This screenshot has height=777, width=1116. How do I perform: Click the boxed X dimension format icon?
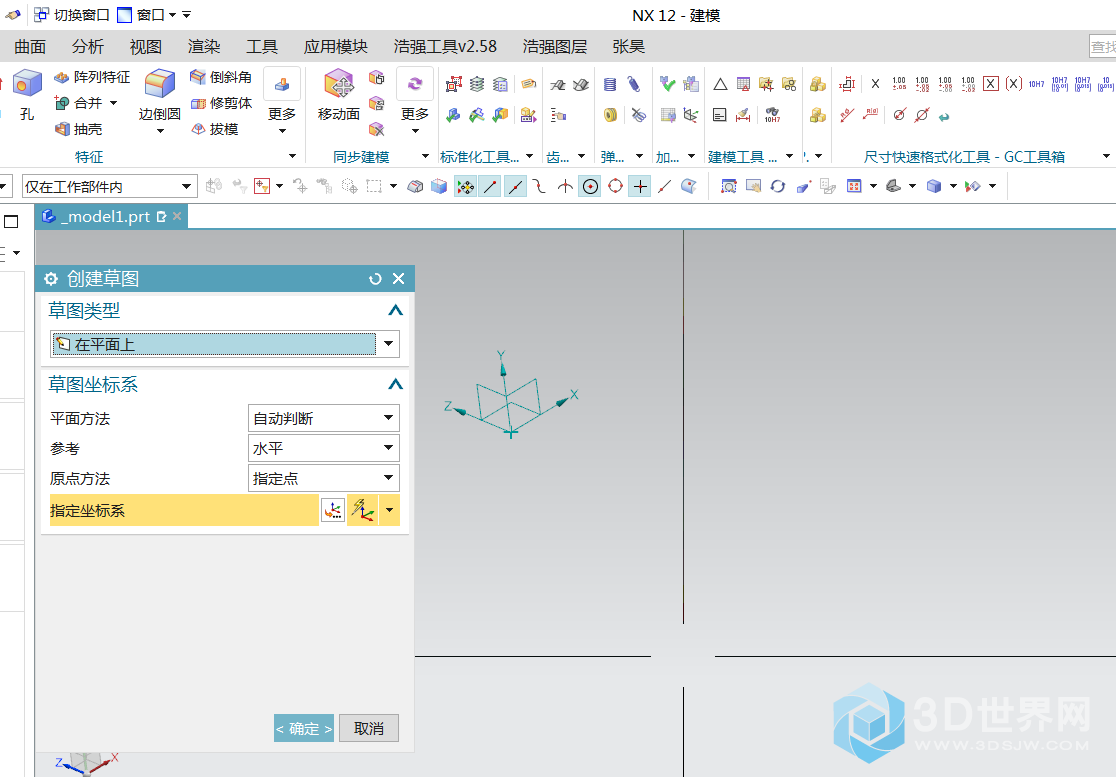[x=991, y=84]
